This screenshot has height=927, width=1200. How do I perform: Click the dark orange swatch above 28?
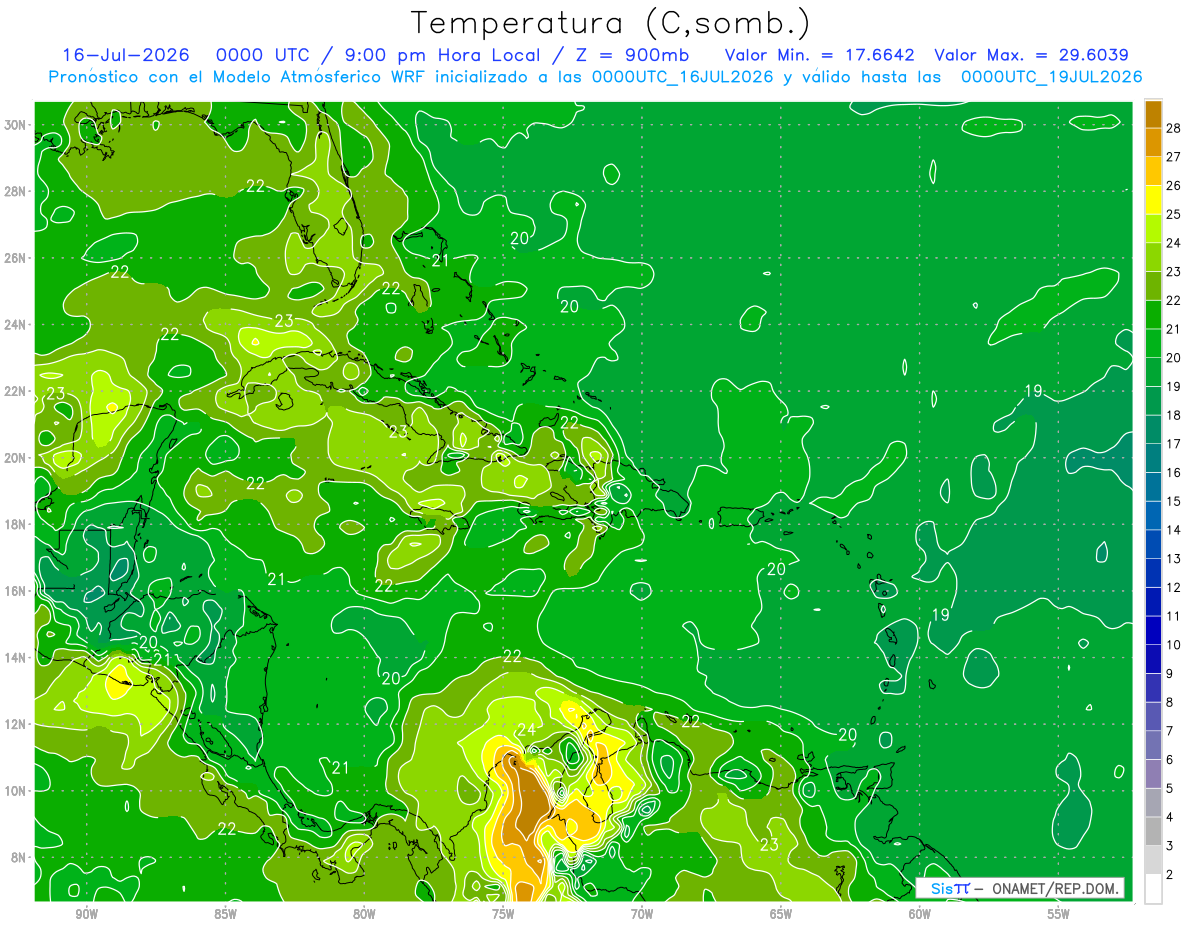coord(1153,113)
